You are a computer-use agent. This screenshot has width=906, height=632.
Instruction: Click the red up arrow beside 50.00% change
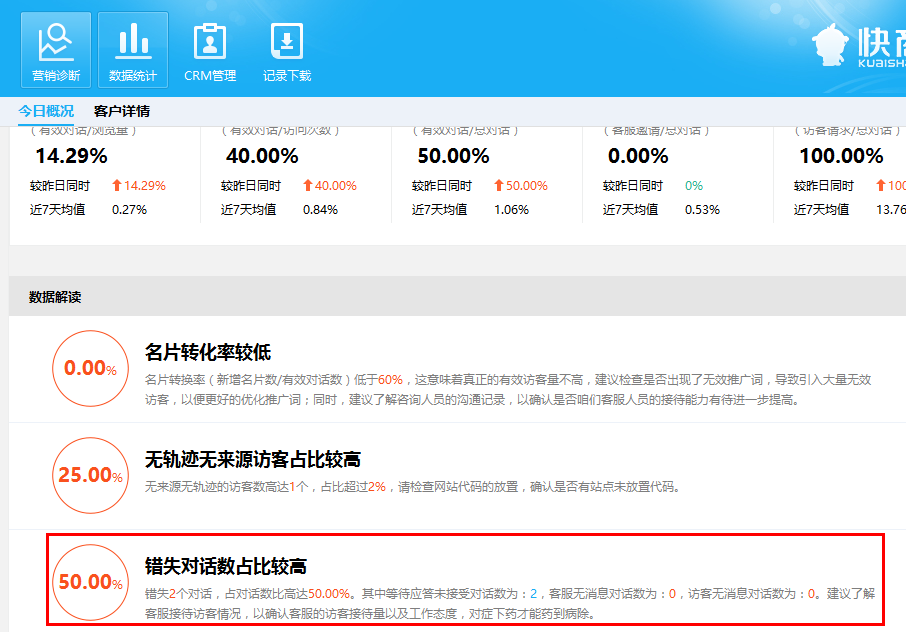[x=499, y=186]
